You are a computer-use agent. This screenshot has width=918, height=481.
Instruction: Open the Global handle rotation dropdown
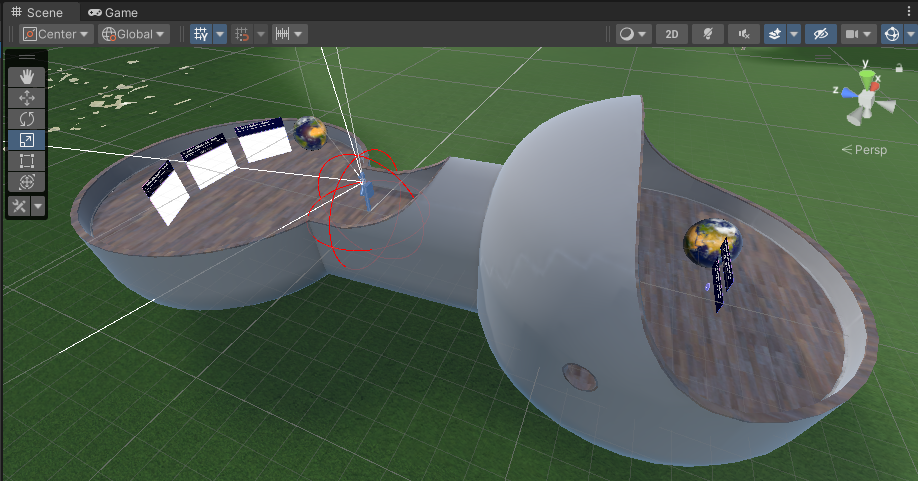coord(133,34)
